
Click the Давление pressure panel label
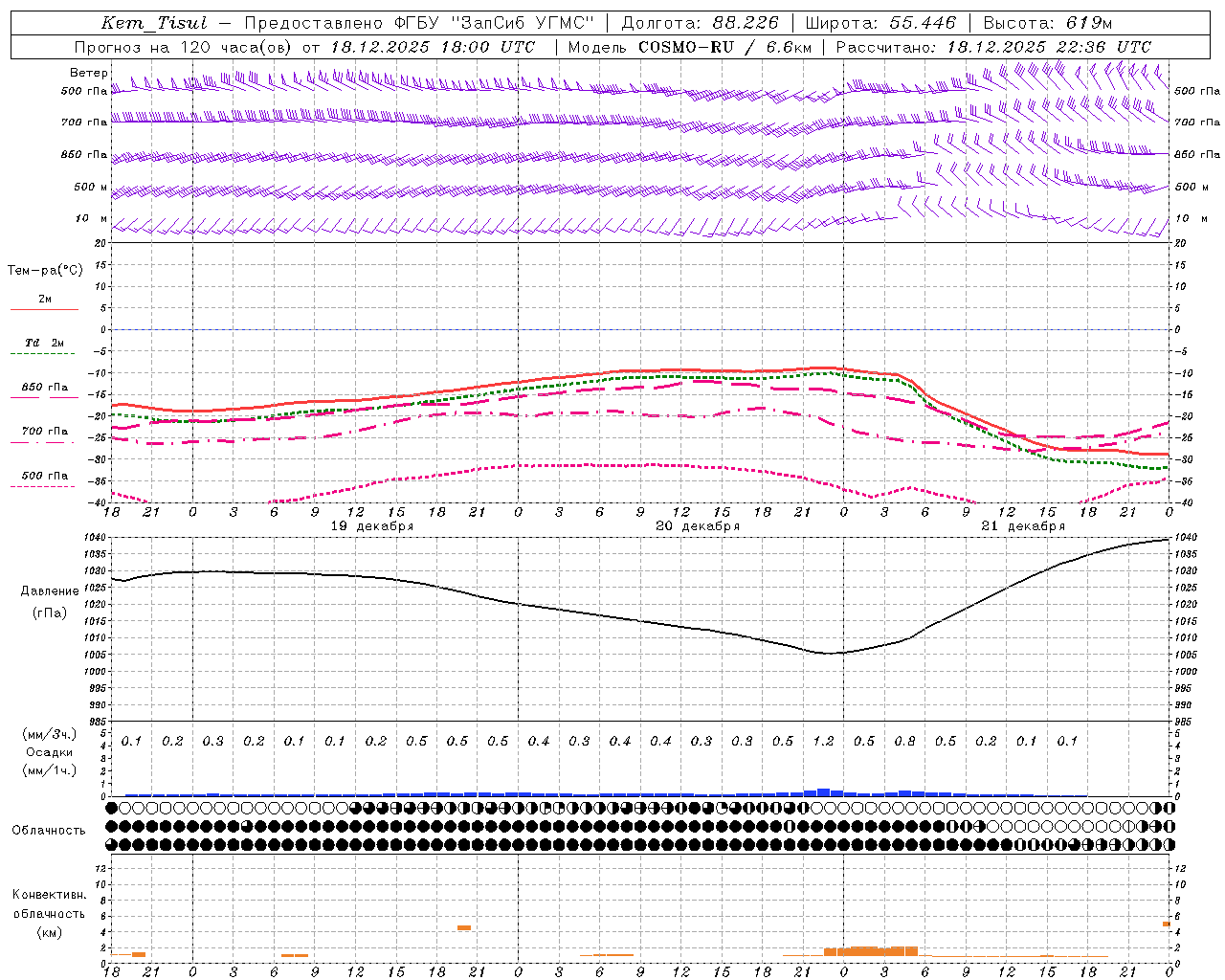click(x=50, y=590)
